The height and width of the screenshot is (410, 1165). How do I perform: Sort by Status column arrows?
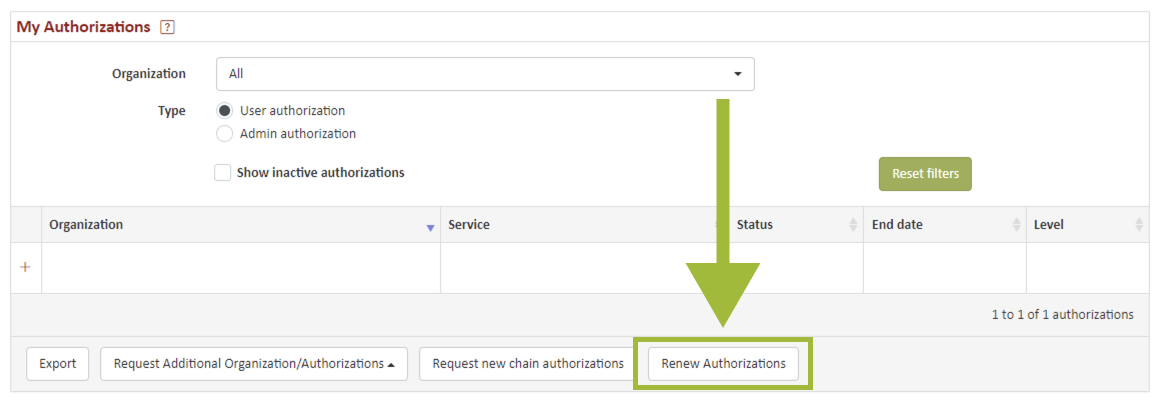click(x=853, y=224)
